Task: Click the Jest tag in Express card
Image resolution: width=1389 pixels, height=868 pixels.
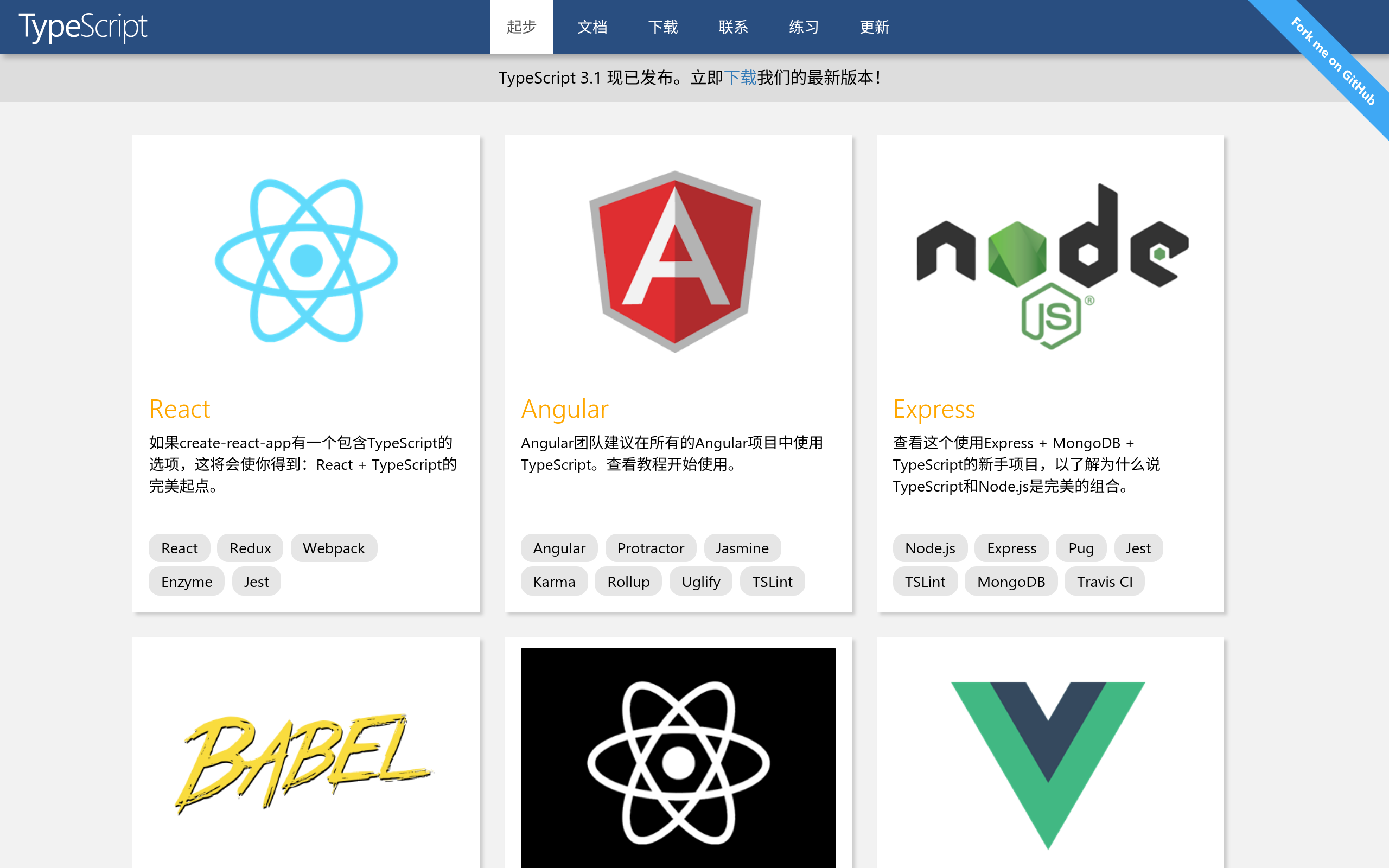Action: coord(1138,548)
